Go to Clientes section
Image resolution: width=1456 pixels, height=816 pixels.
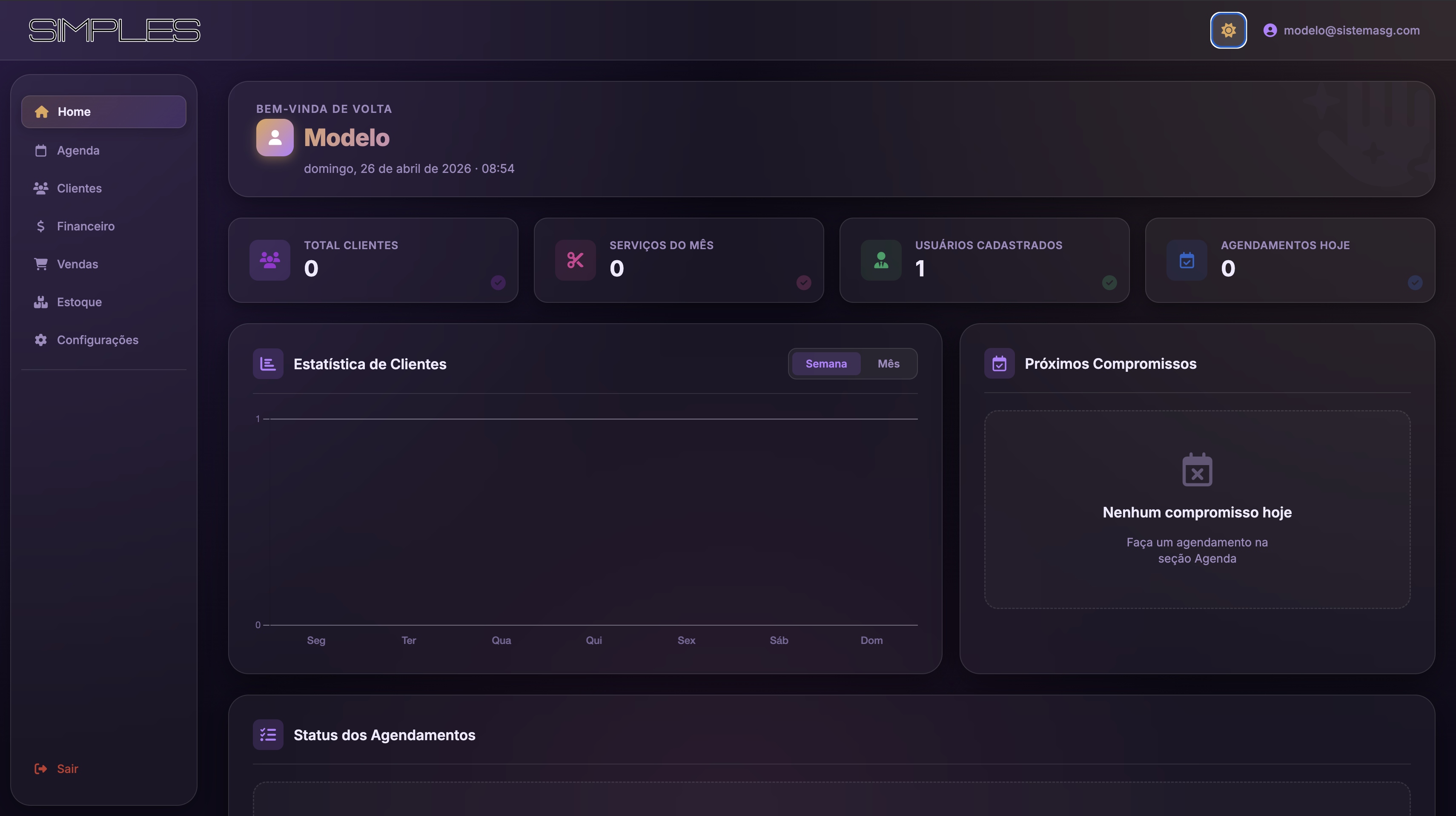tap(103, 188)
